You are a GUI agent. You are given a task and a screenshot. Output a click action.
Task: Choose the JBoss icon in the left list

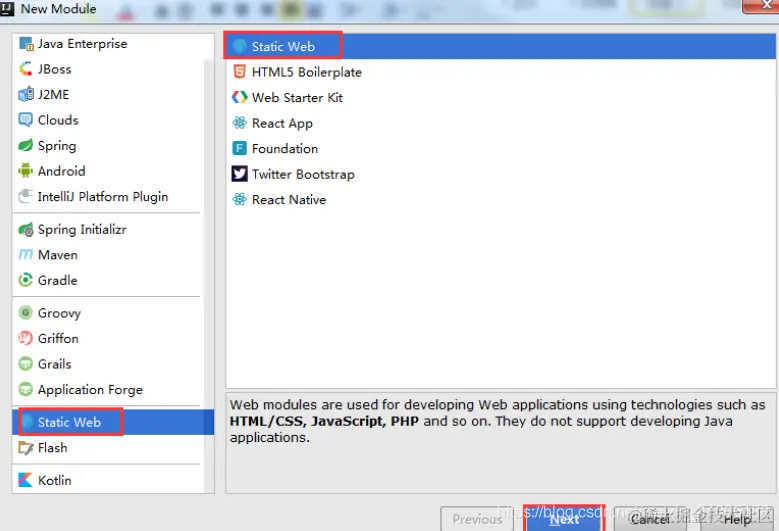(x=26, y=69)
